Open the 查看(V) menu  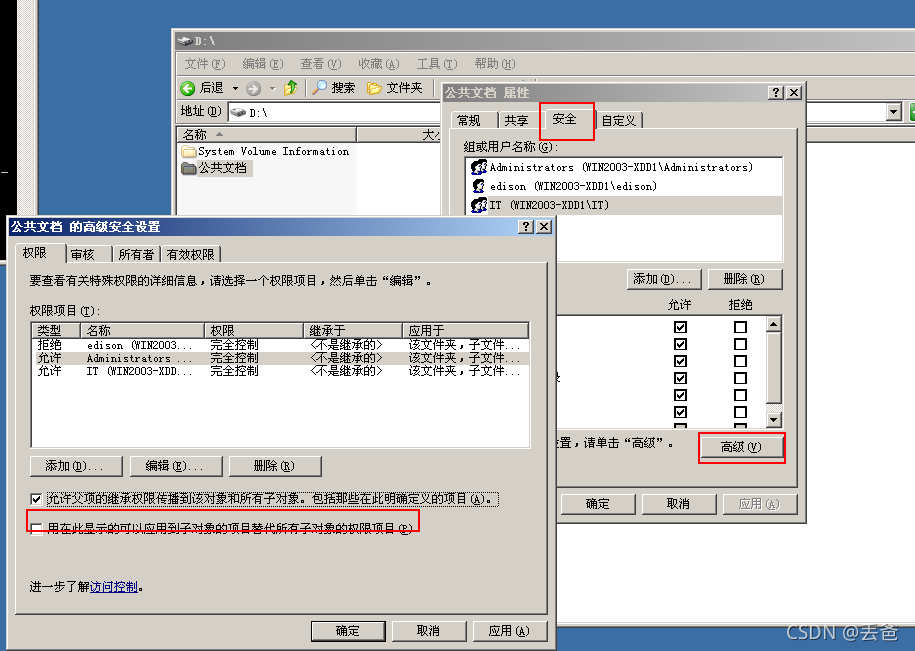pyautogui.click(x=320, y=64)
